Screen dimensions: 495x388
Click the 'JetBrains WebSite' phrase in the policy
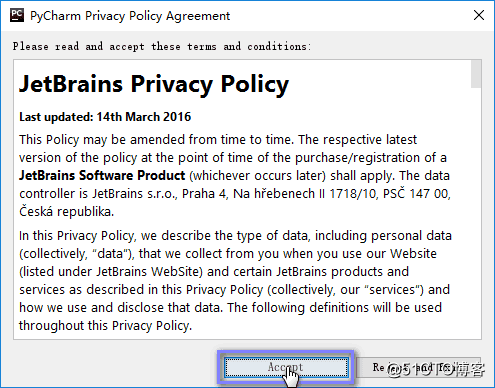click(148, 272)
